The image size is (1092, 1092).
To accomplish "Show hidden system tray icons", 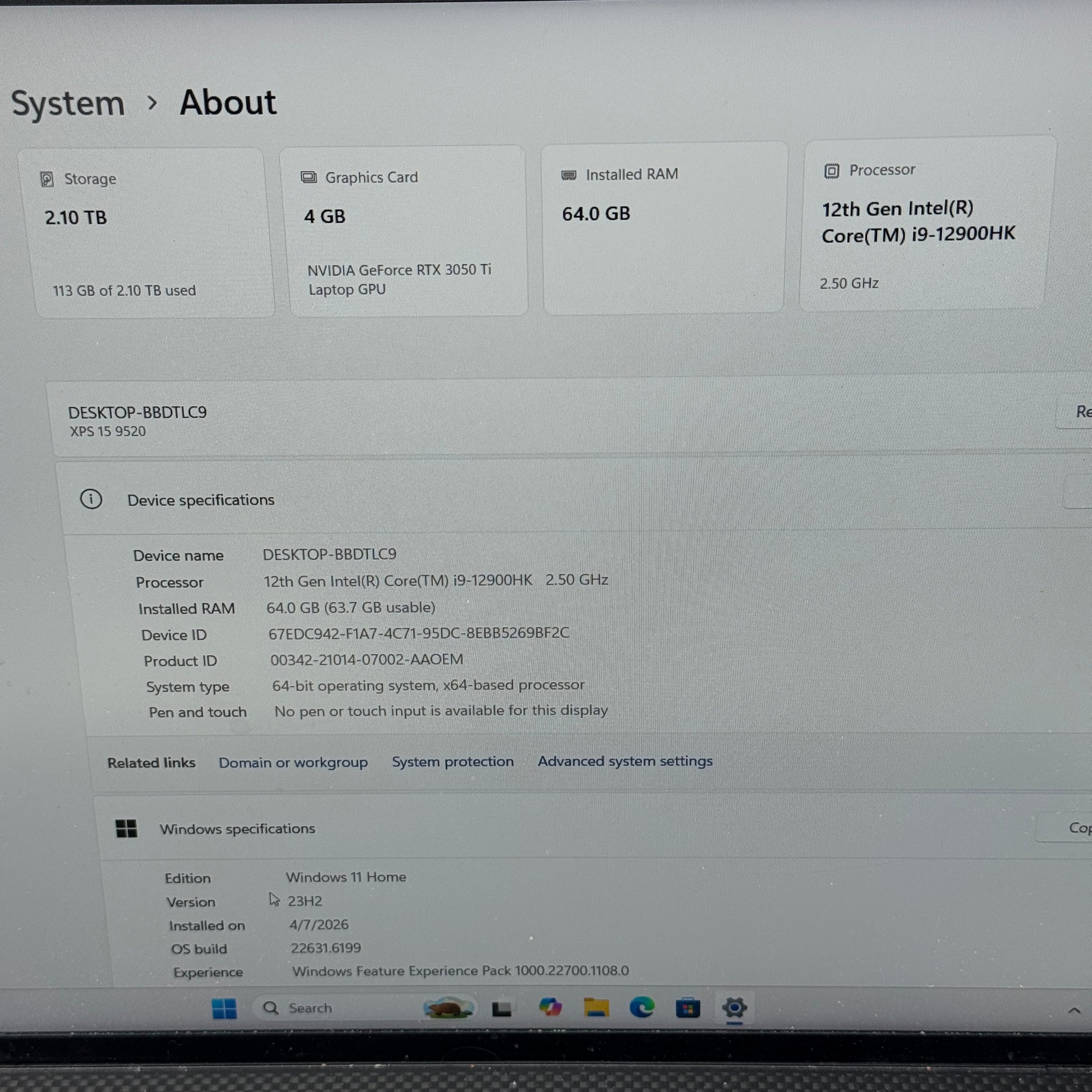I will [1073, 1011].
